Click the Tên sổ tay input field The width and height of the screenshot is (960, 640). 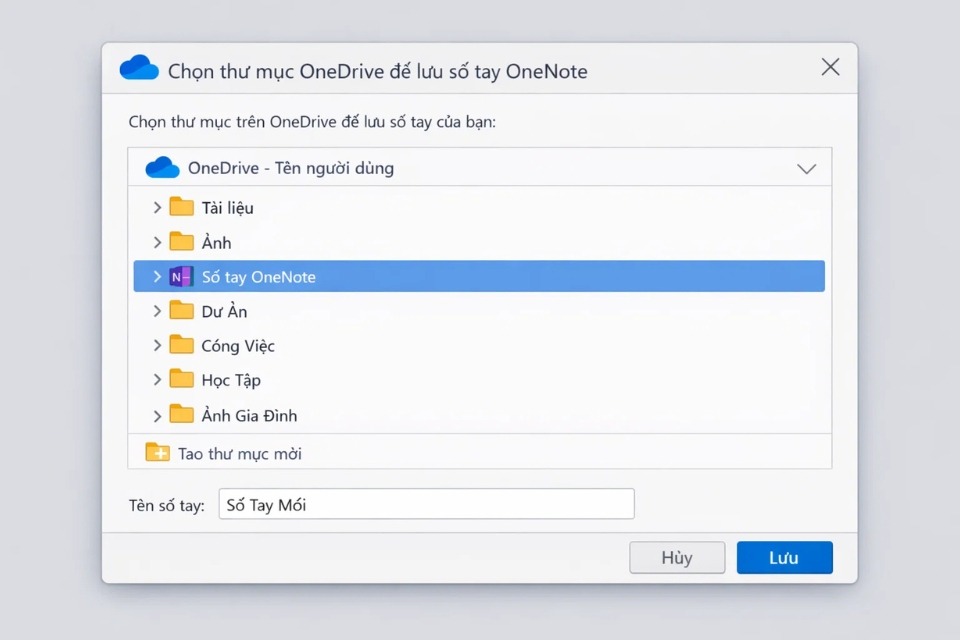[x=427, y=503]
